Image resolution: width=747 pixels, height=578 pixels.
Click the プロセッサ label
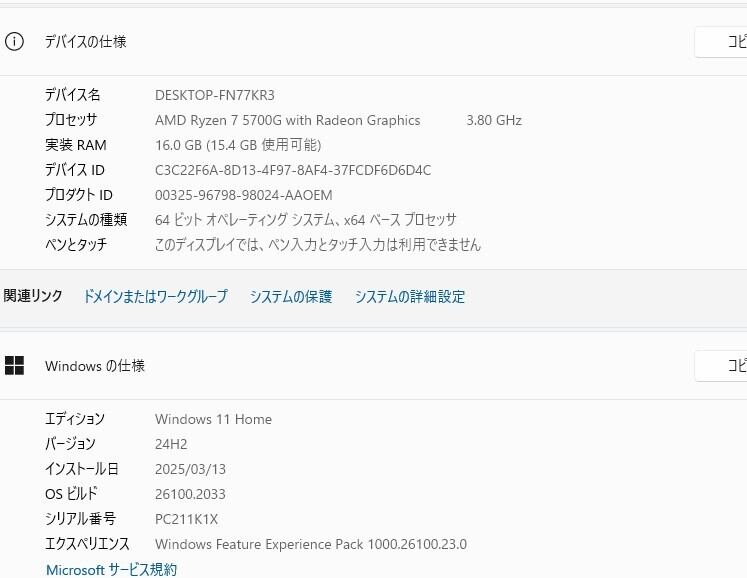tap(71, 120)
